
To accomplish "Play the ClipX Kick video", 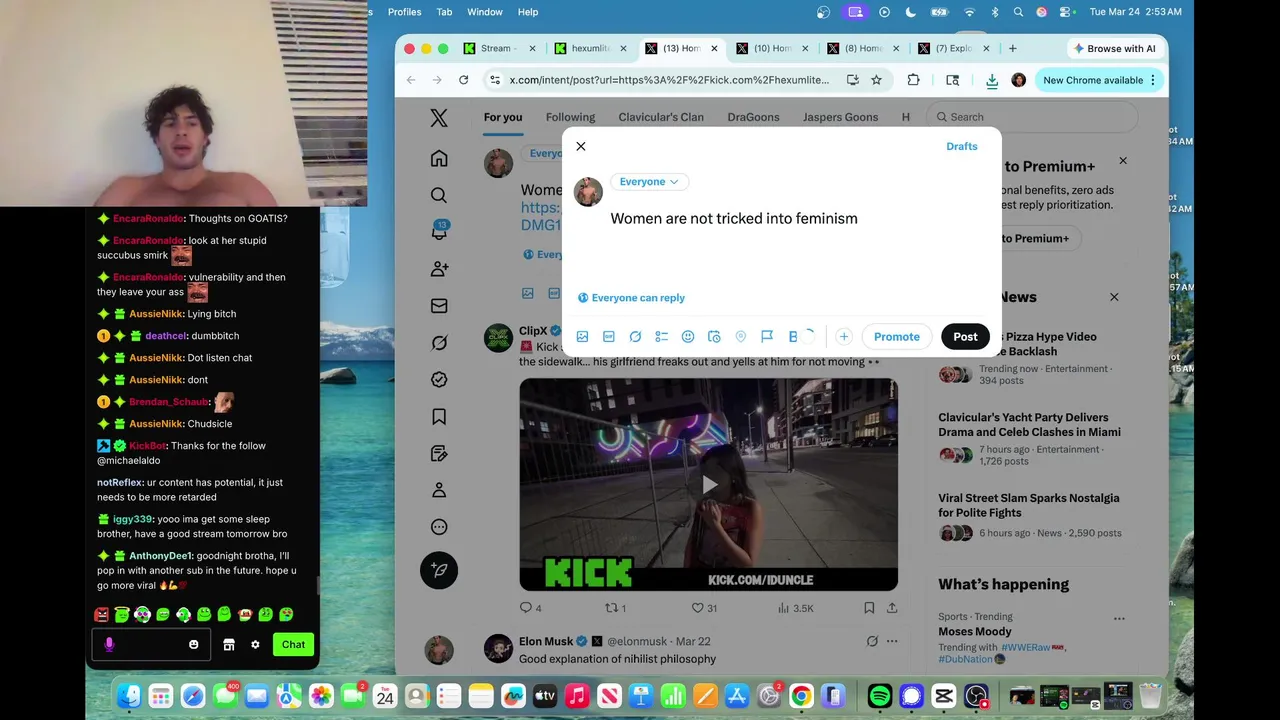I will tap(709, 485).
